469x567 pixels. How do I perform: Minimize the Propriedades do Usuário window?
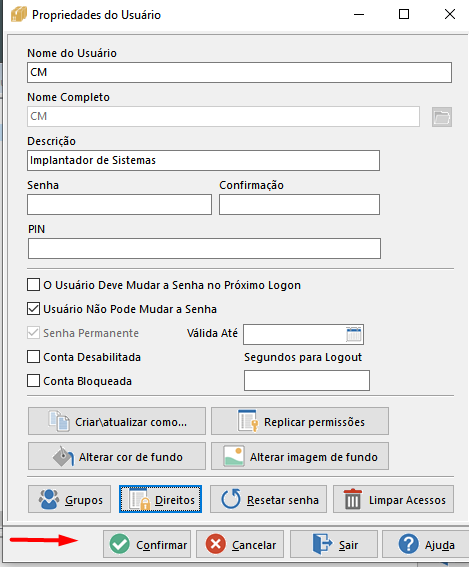359,14
